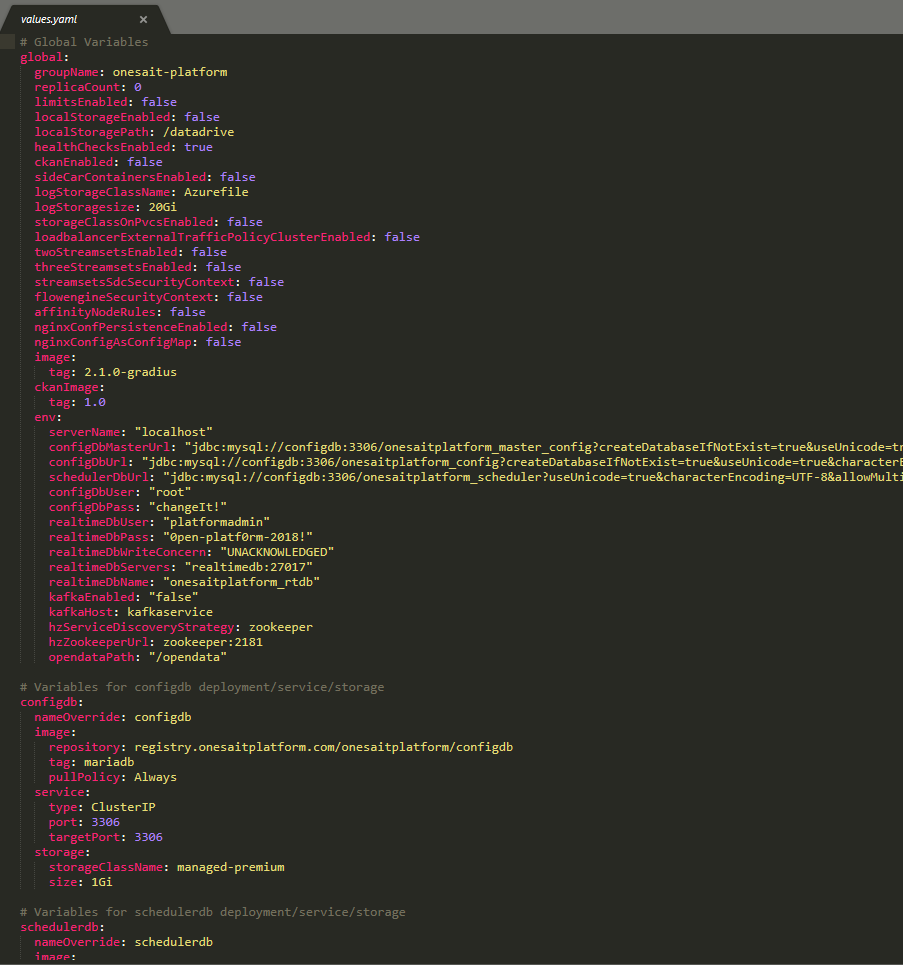Click the 'targetPort' key
The image size is (903, 965).
pyautogui.click(x=84, y=837)
